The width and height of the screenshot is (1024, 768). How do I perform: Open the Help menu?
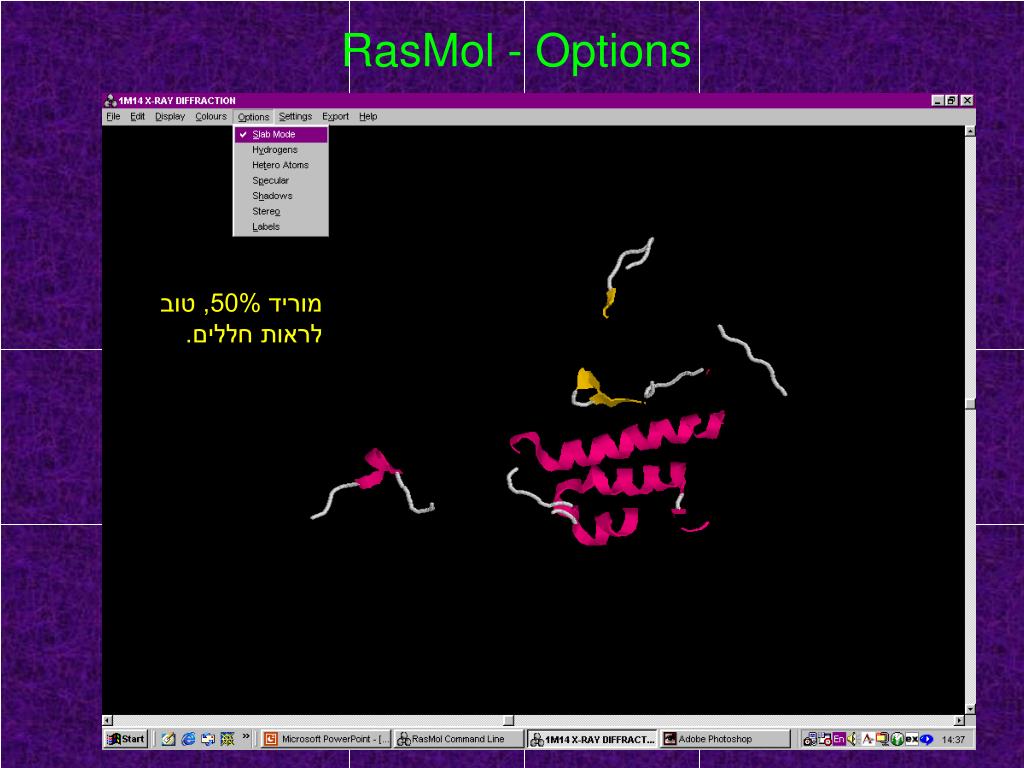[x=368, y=116]
